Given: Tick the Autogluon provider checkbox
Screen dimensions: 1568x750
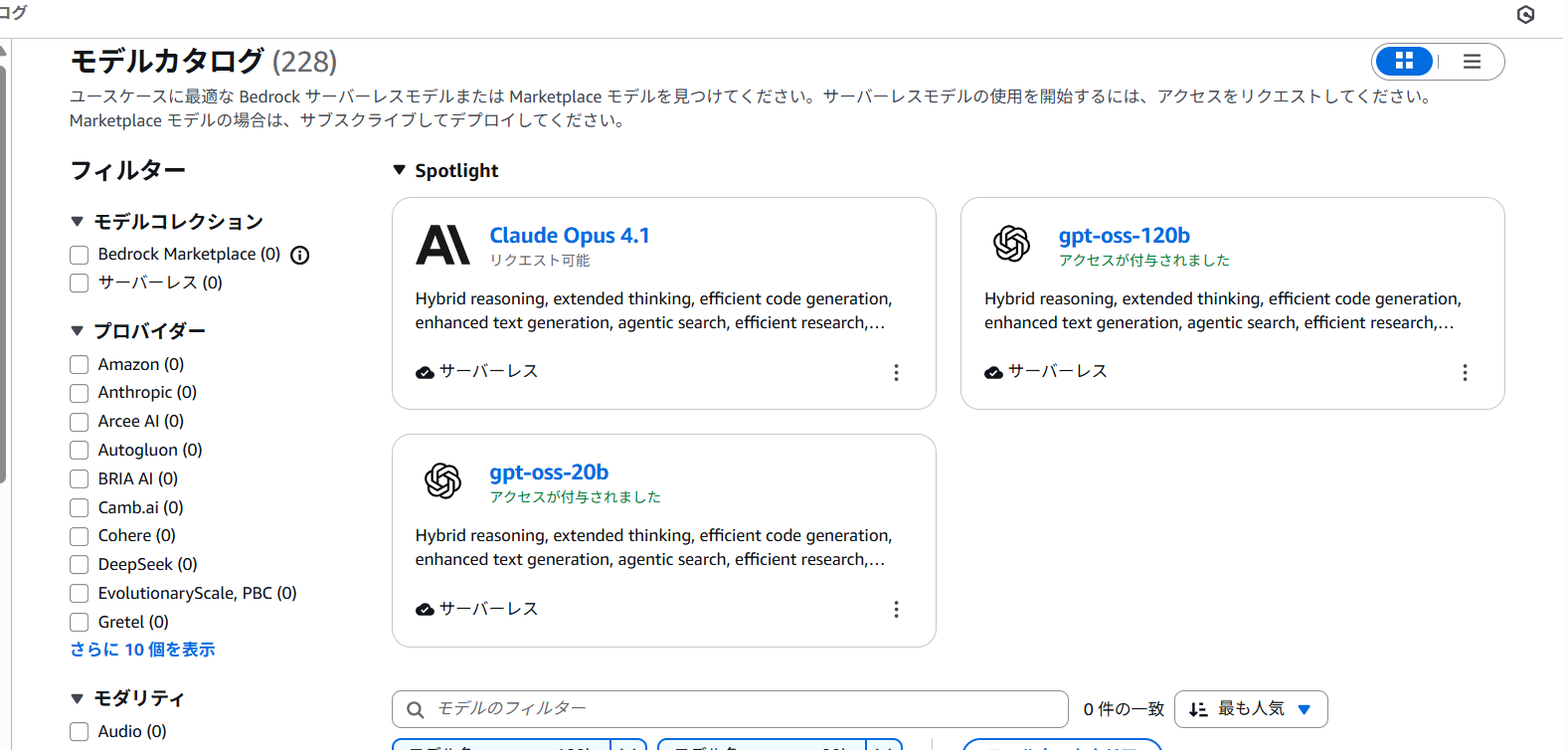Looking at the screenshot, I should [80, 451].
